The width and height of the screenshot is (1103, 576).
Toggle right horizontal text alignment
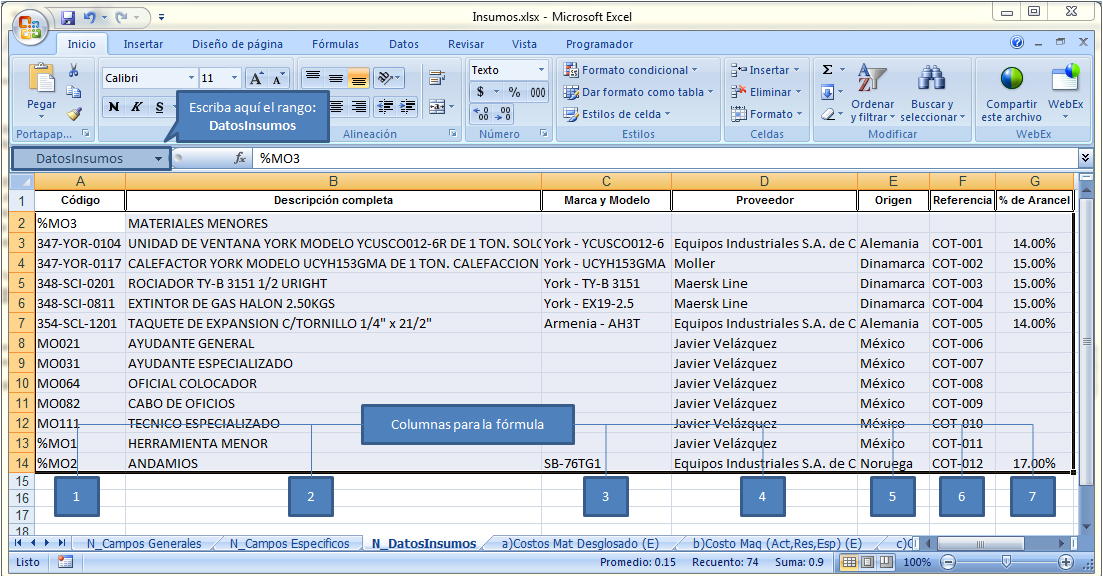[x=359, y=107]
